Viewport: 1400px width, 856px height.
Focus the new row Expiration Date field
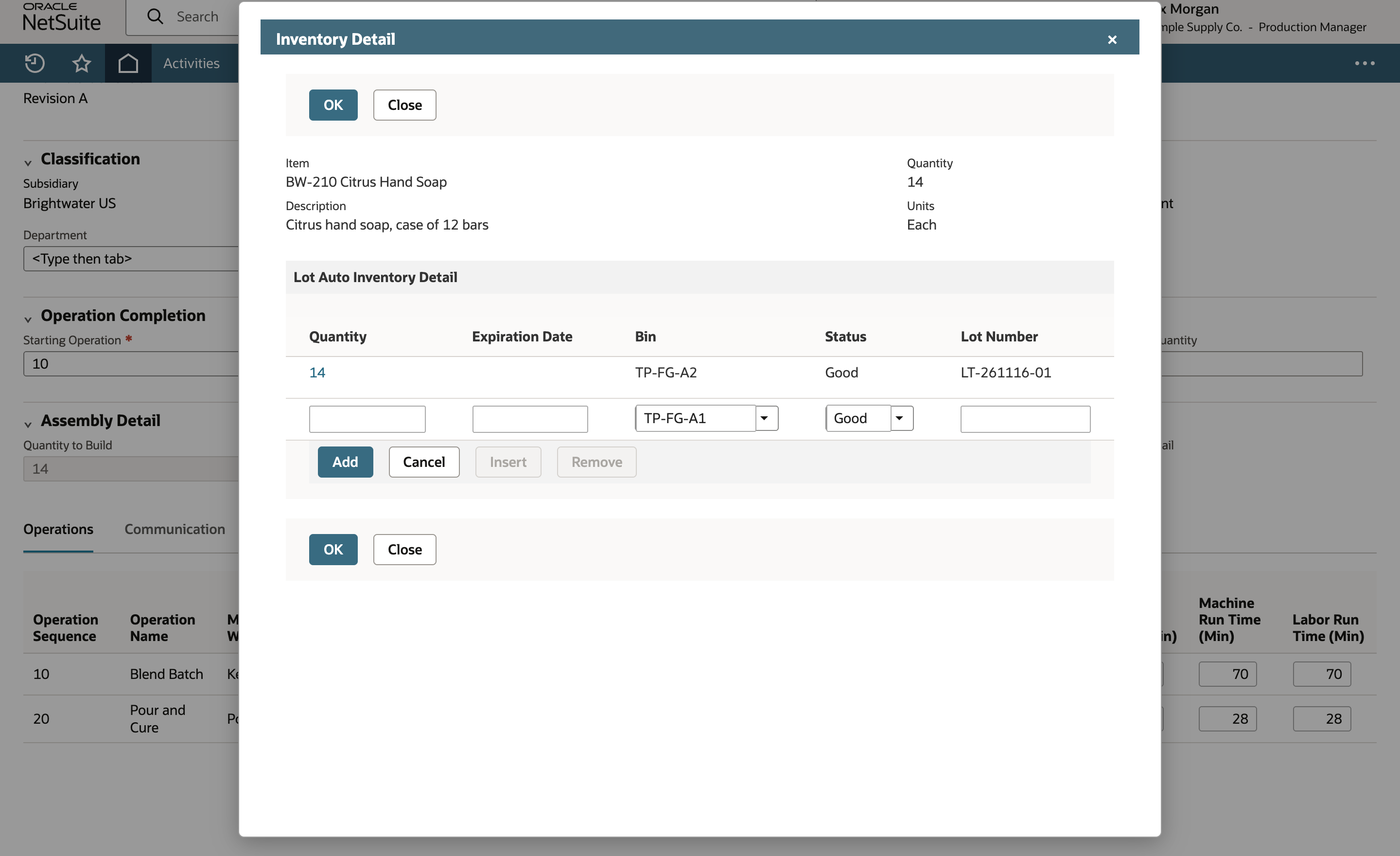pos(530,419)
